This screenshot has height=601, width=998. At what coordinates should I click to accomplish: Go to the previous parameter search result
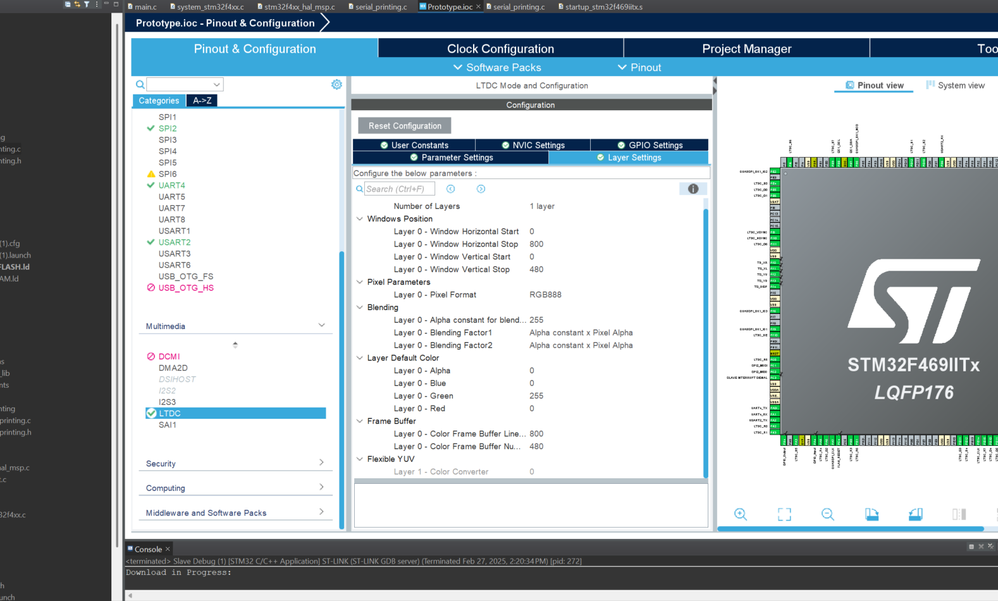tap(451, 188)
